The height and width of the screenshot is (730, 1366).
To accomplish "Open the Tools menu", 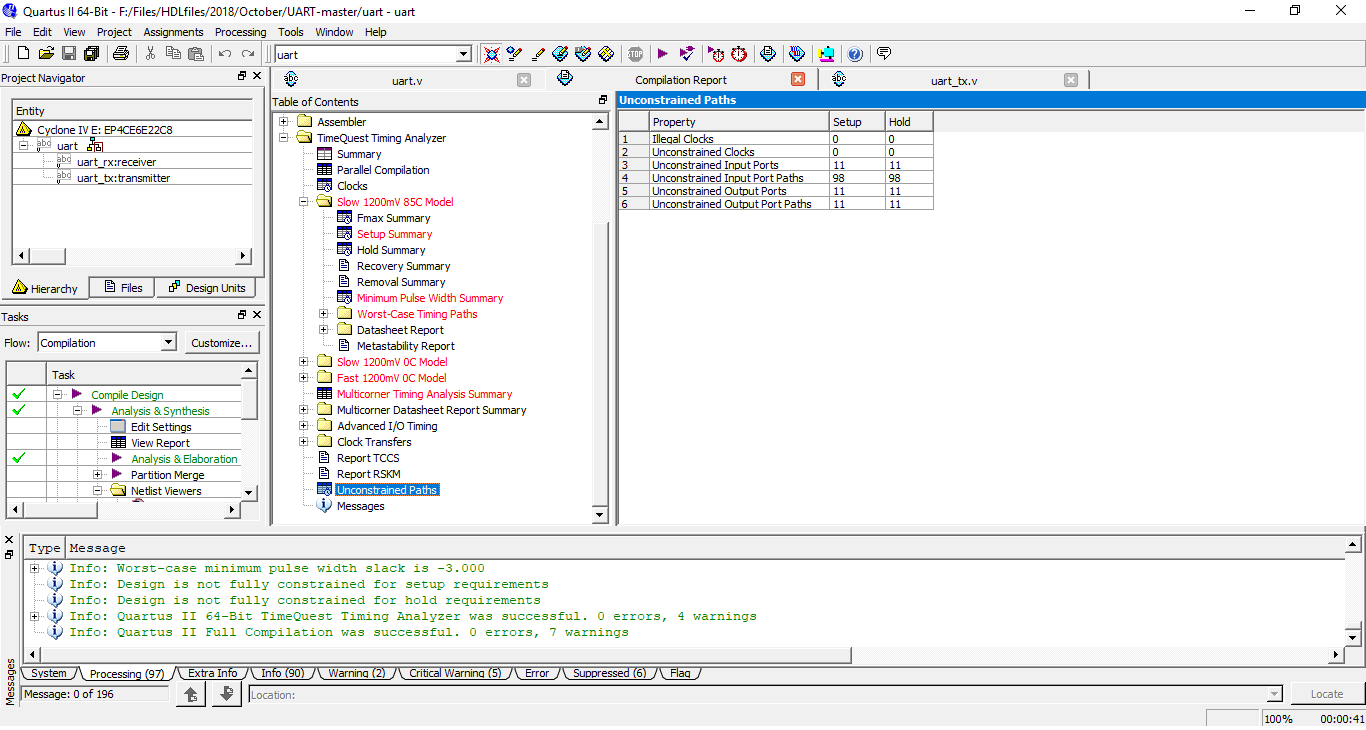I will (x=291, y=32).
